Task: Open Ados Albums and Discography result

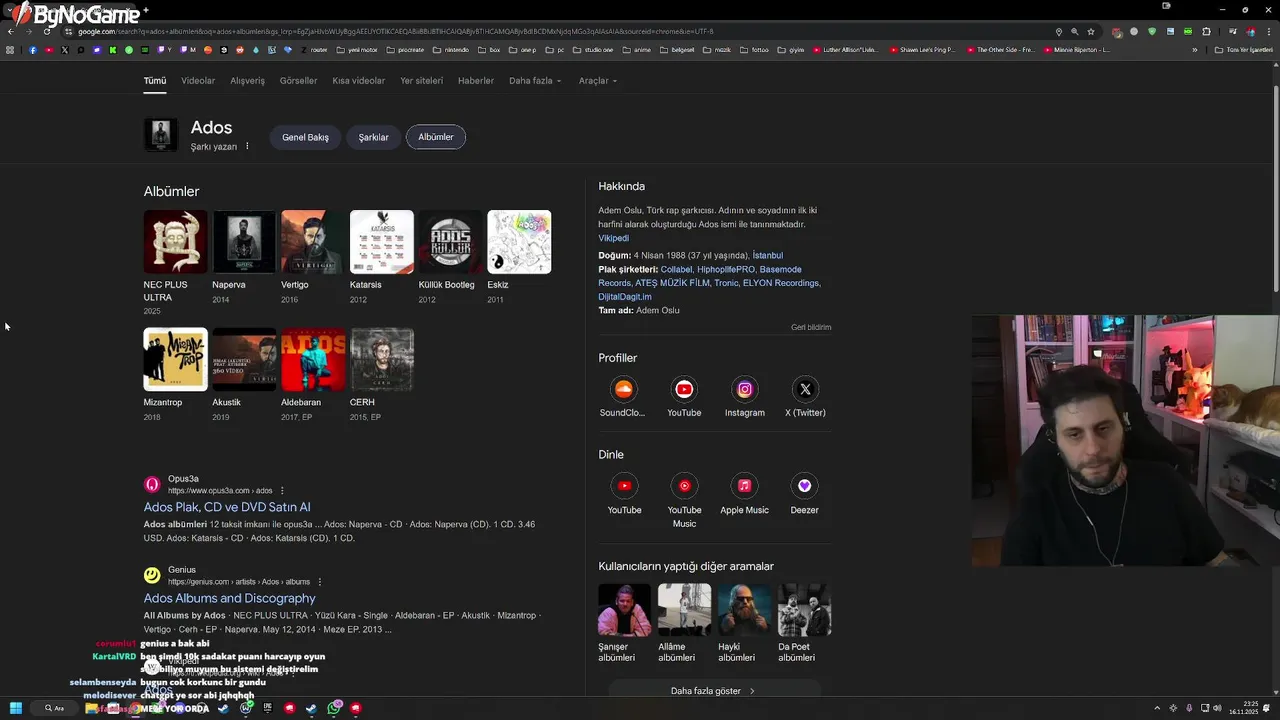Action: [229, 598]
